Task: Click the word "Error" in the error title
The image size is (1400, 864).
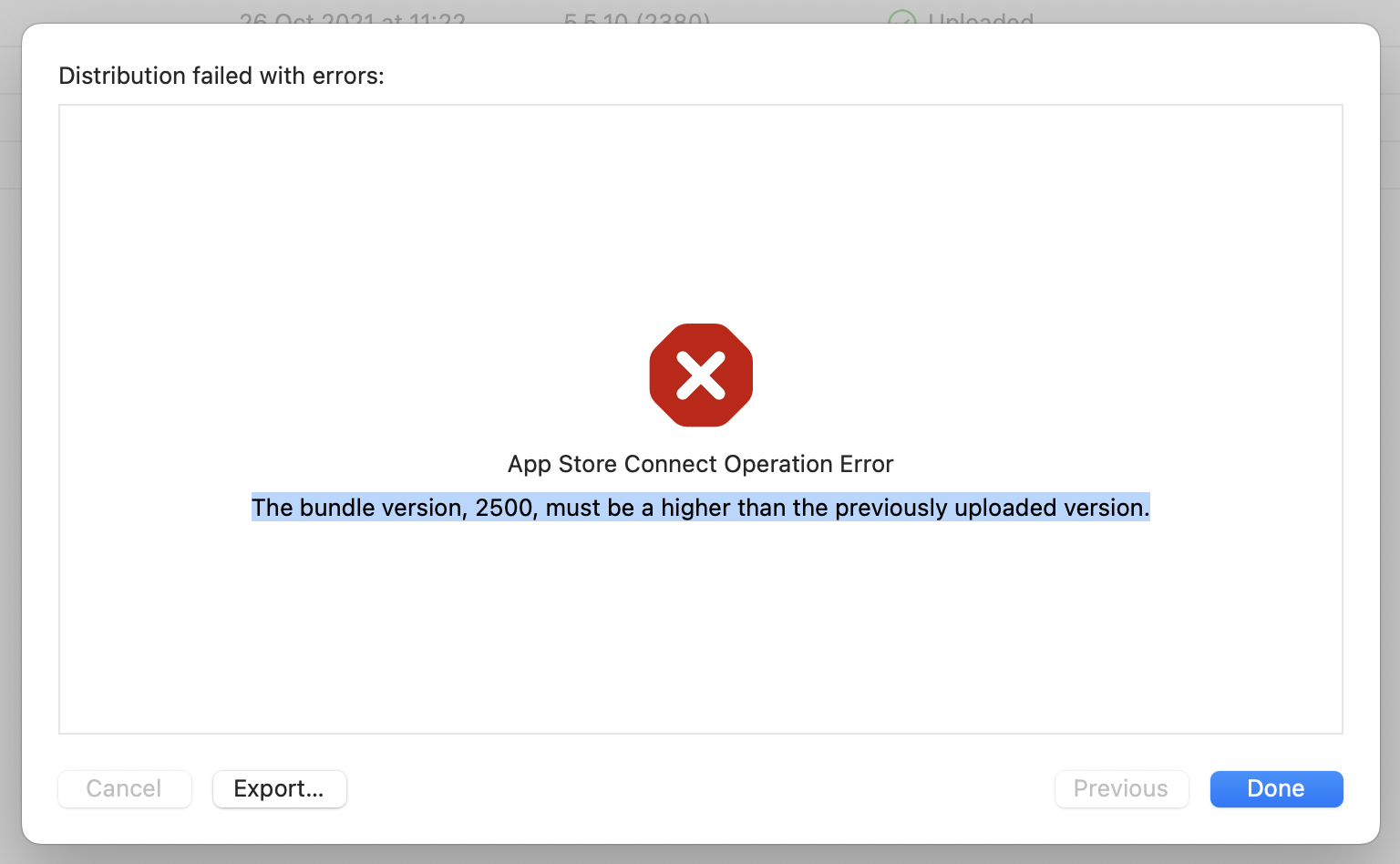Action: coord(866,464)
